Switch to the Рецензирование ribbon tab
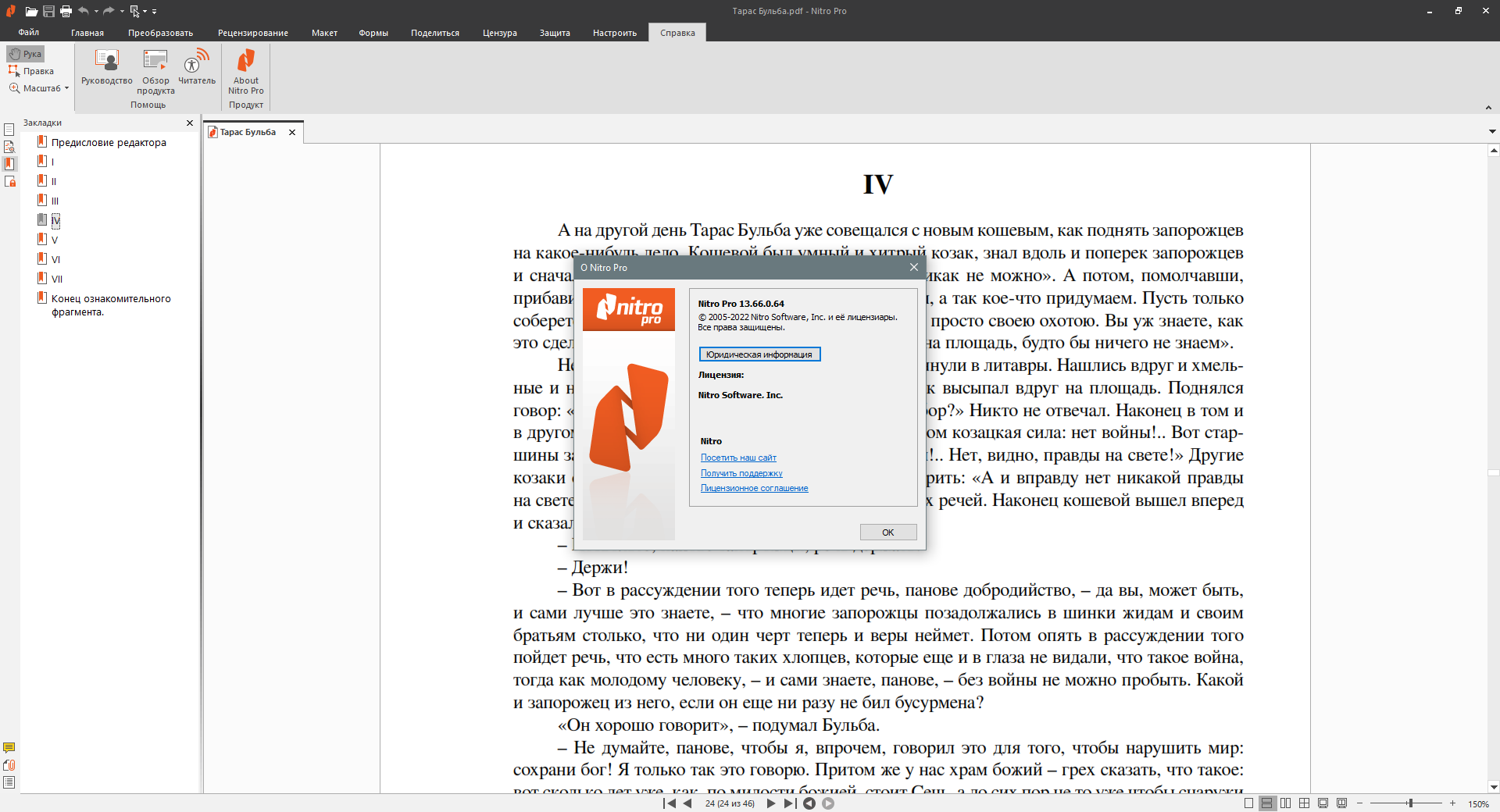Screen dimensions: 1500x812 [252, 33]
